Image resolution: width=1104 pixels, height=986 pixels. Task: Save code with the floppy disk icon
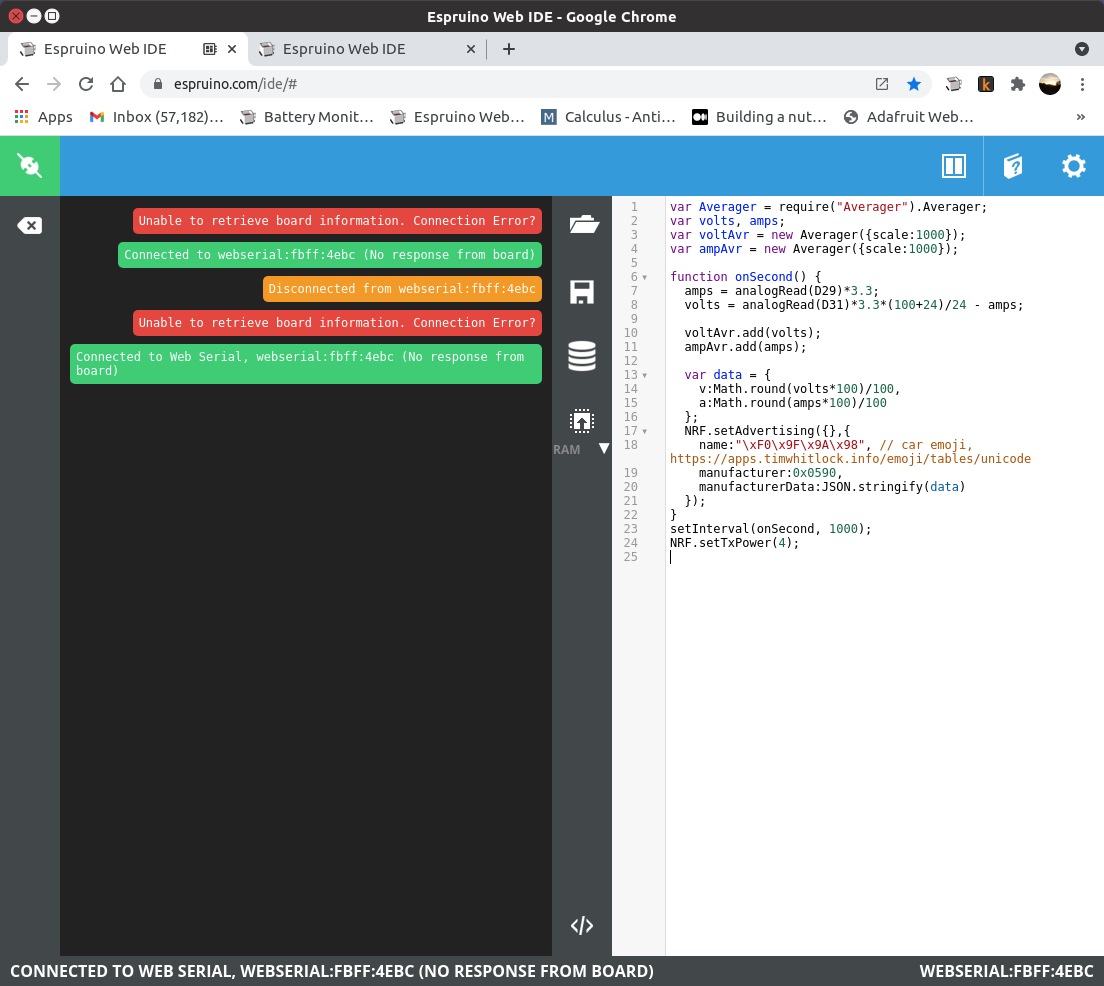point(582,292)
